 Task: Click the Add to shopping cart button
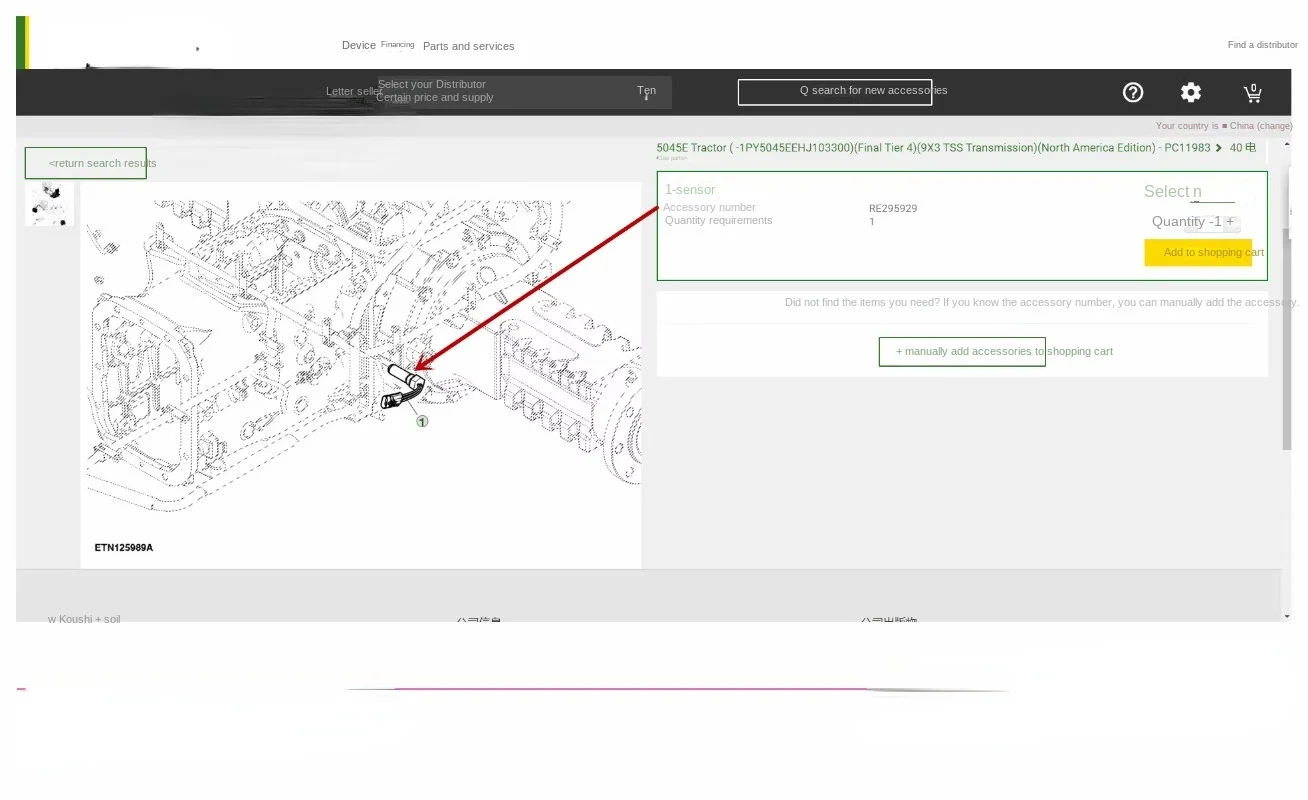(1198, 253)
